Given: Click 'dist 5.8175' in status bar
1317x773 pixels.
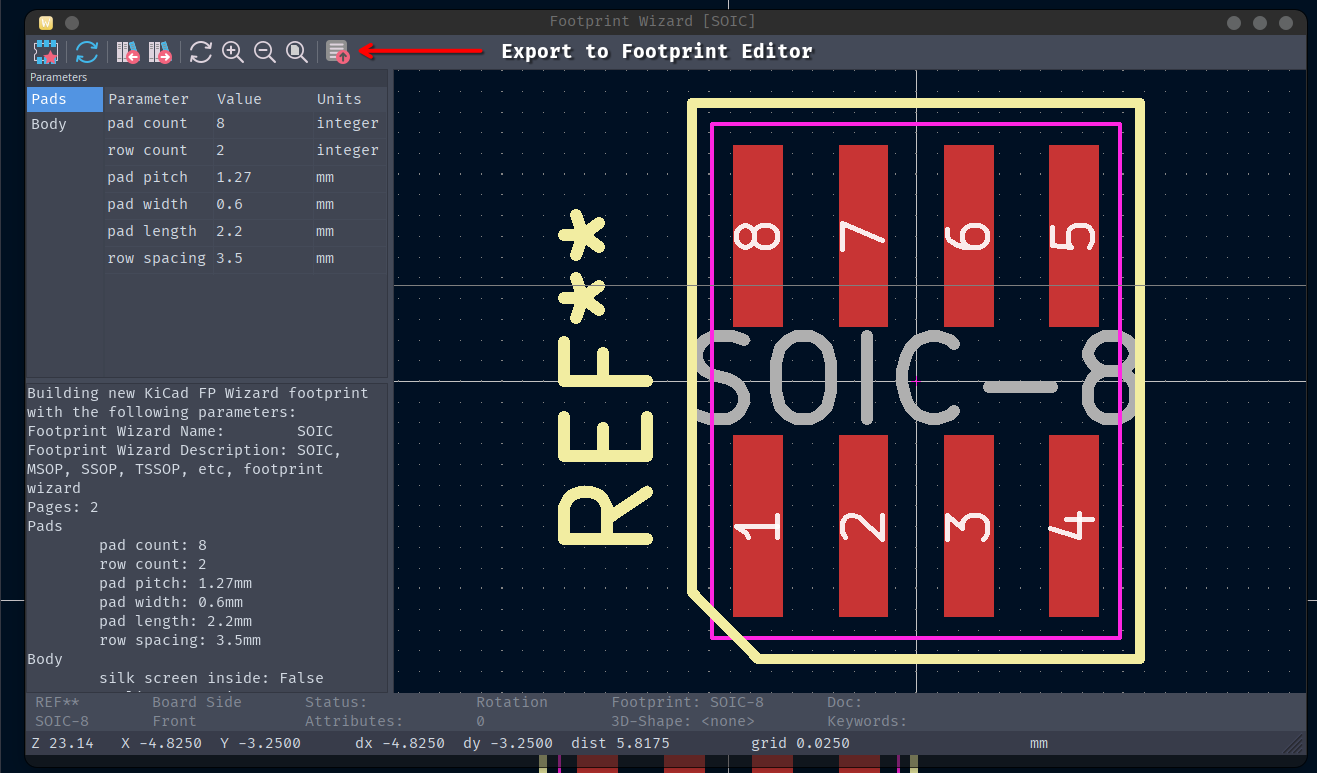Looking at the screenshot, I should tap(620, 743).
